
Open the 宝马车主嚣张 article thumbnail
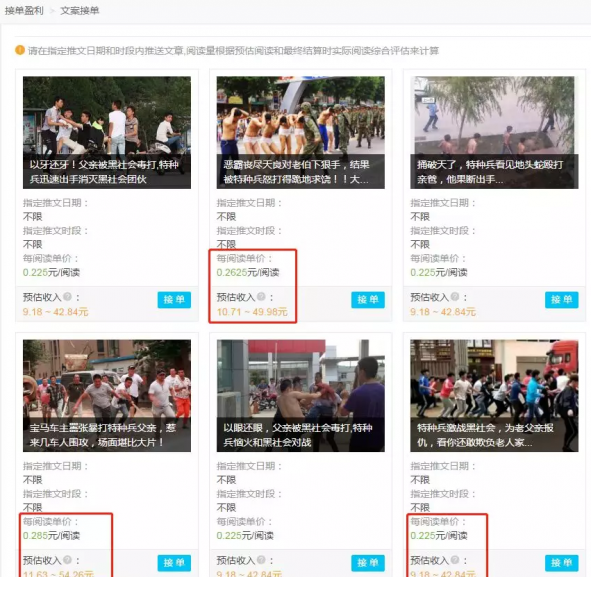[x=107, y=396]
